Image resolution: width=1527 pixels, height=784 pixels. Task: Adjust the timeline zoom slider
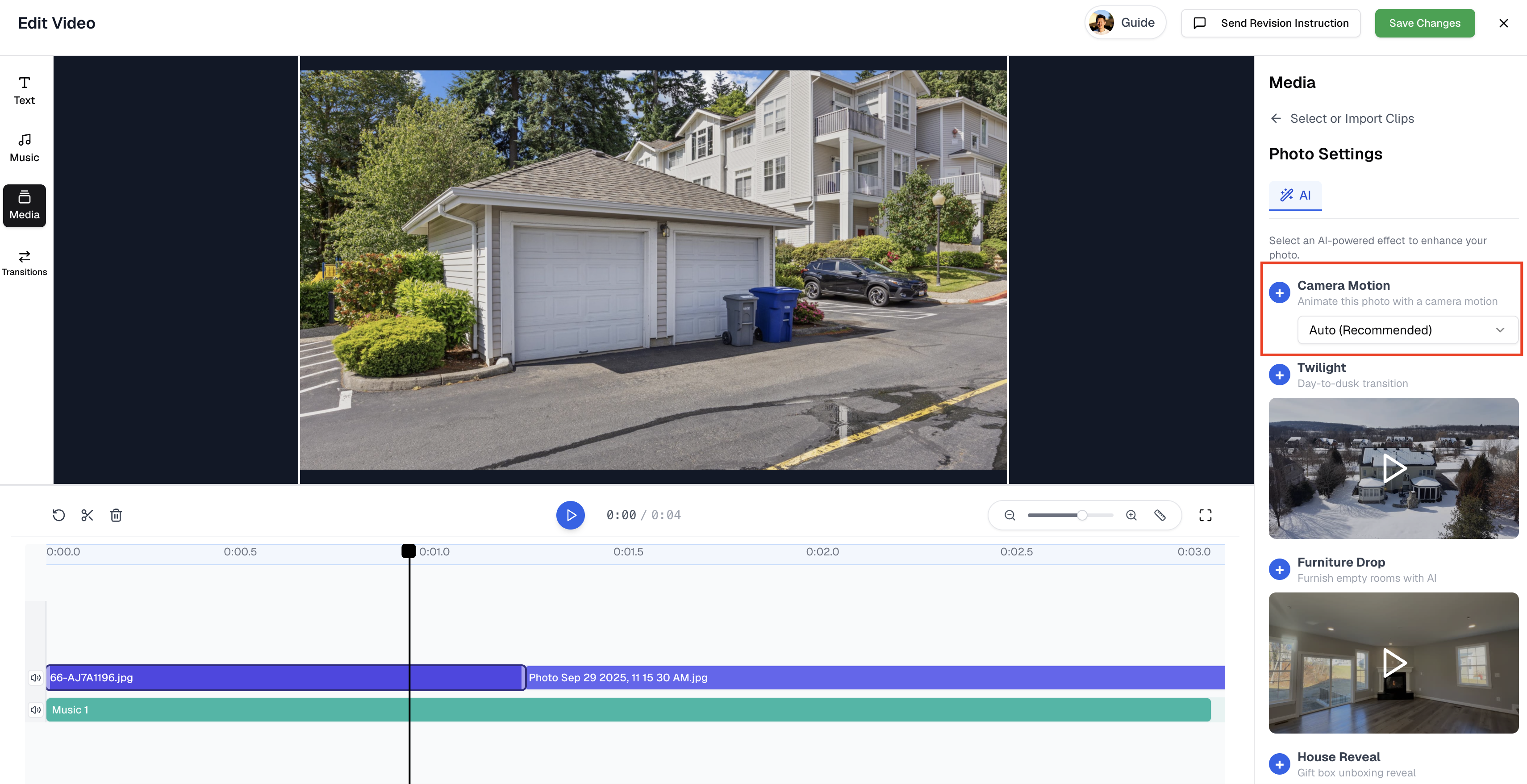click(1081, 515)
